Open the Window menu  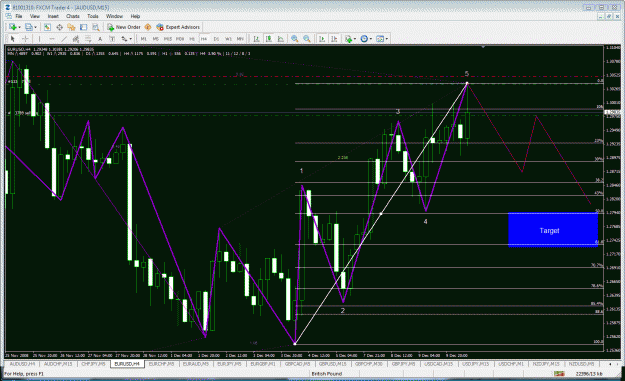(x=114, y=16)
